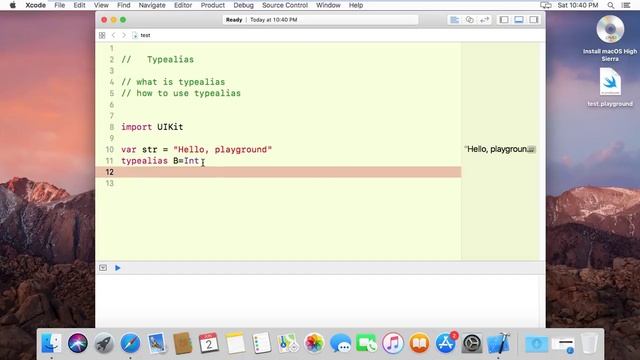
Task: Open Calendar from the Dock
Action: [x=209, y=343]
